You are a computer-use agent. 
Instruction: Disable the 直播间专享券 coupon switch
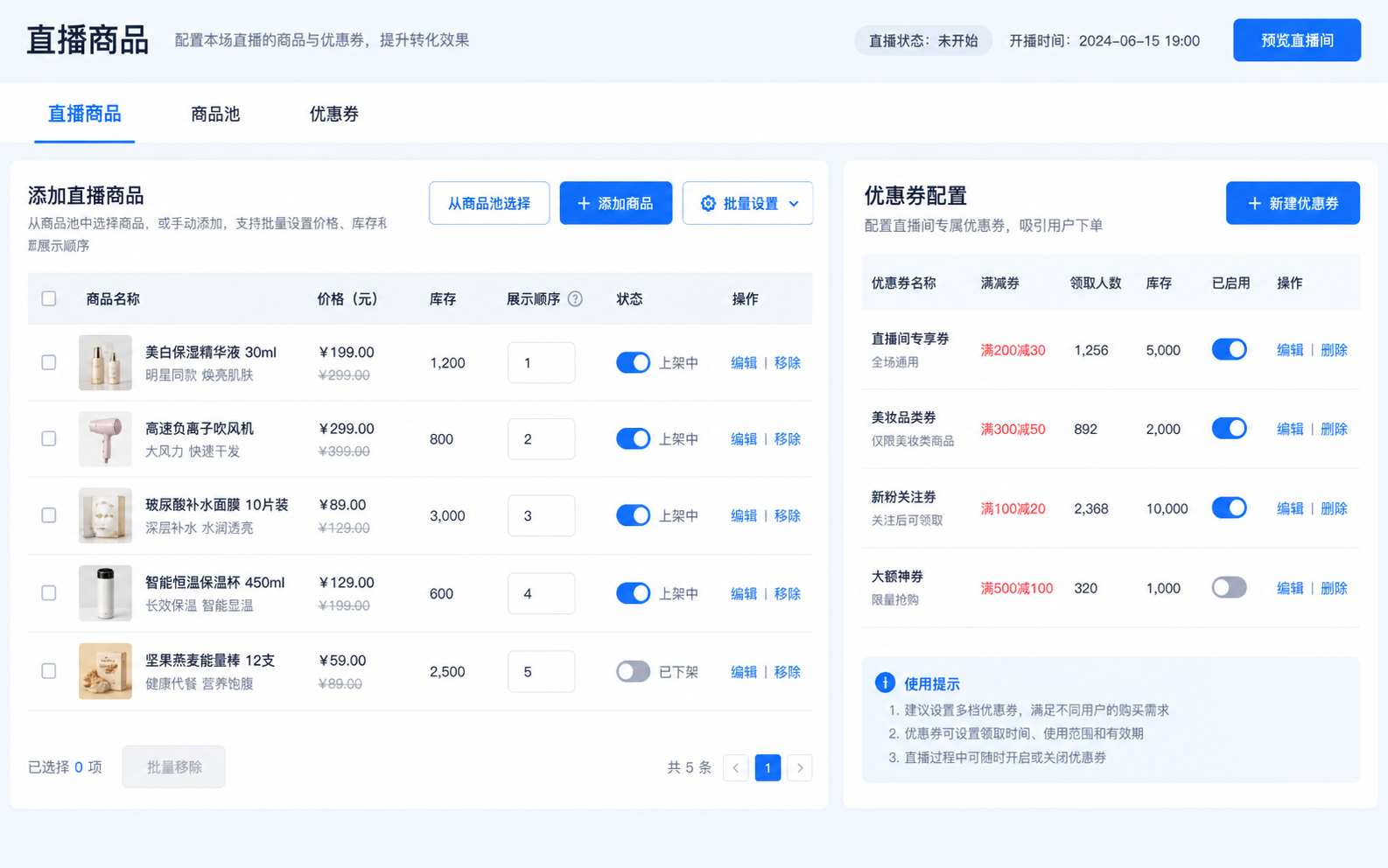[x=1230, y=350]
